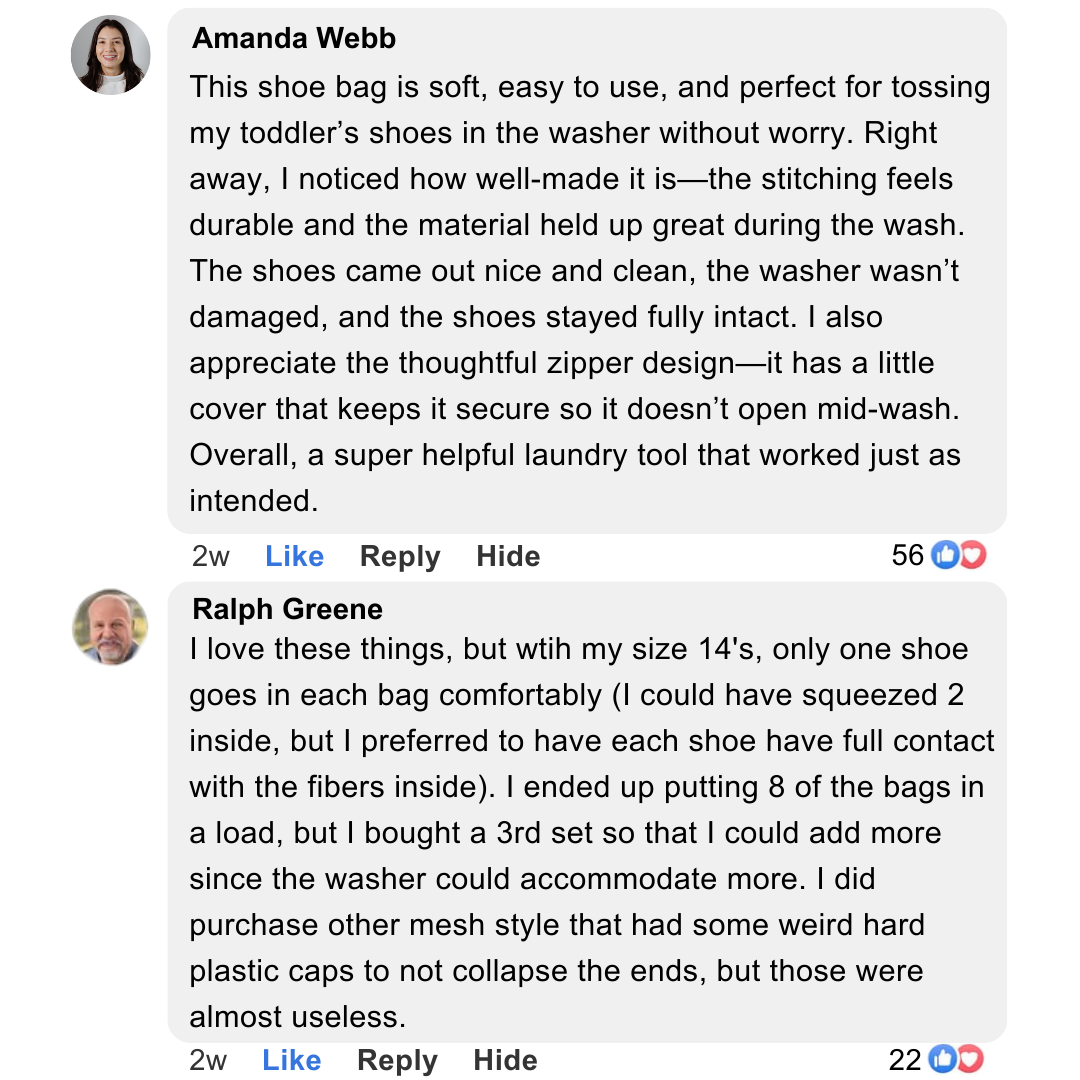Click the 2w timestamp under Amanda Webb's comment
This screenshot has height=1080, width=1080.
pyautogui.click(x=210, y=556)
